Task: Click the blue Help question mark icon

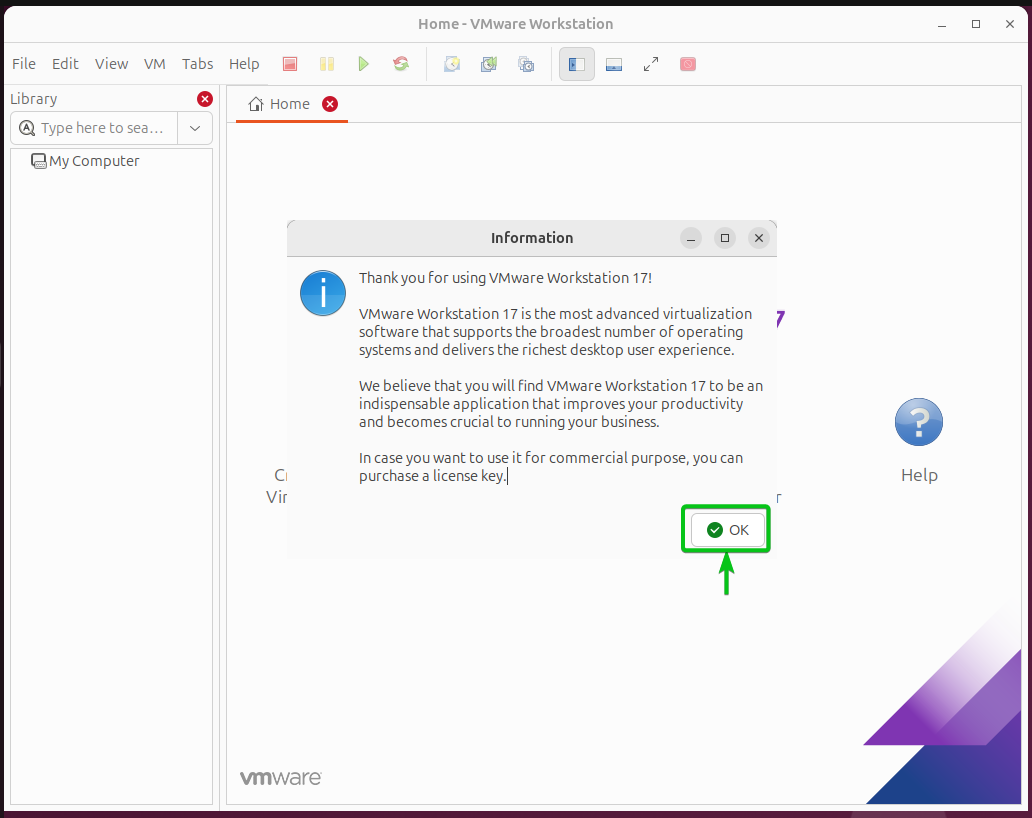Action: point(919,422)
